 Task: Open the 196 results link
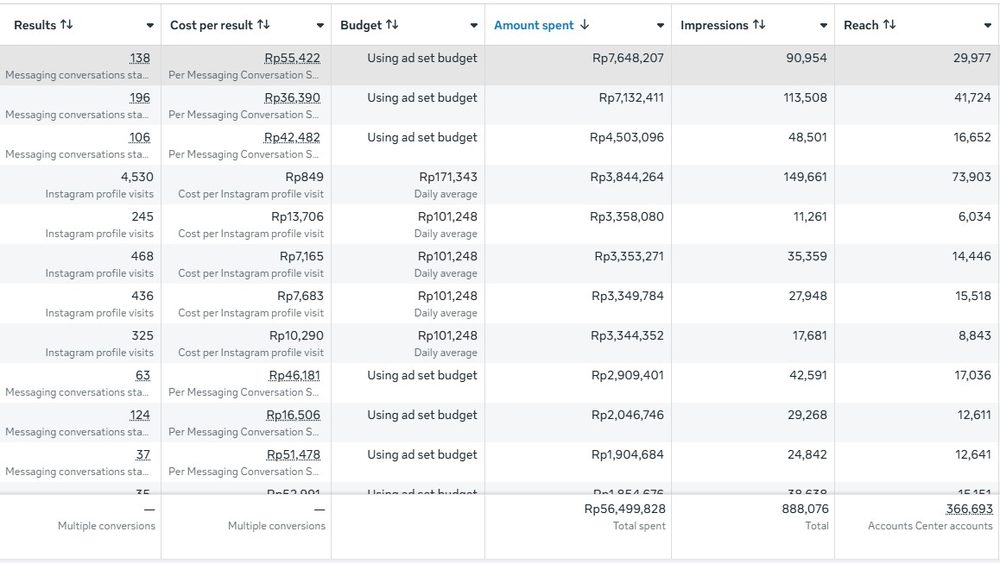pos(140,98)
